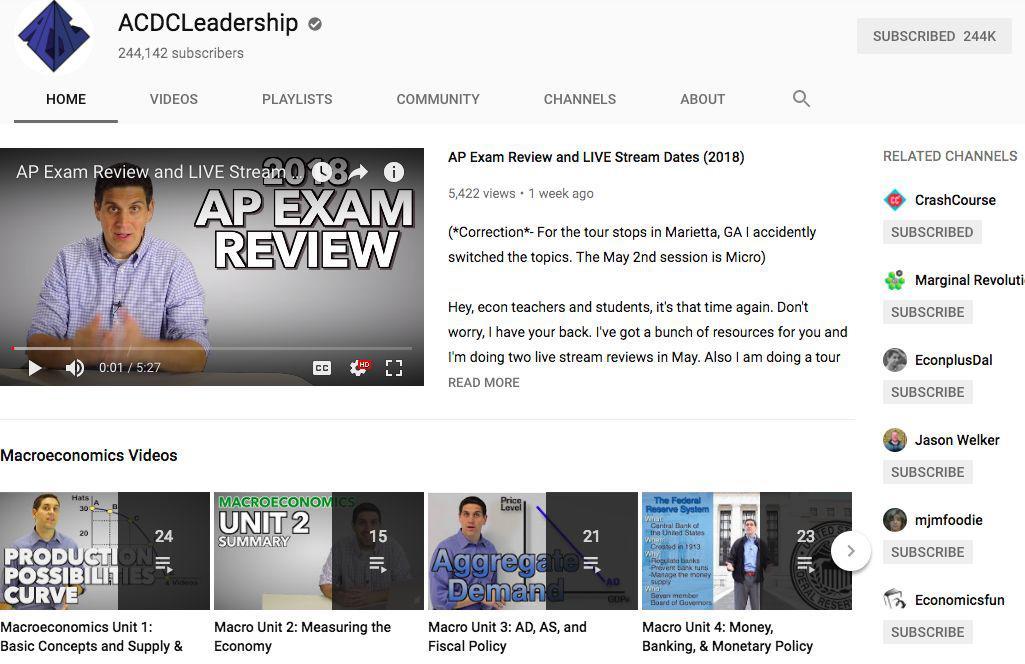Image resolution: width=1025 pixels, height=664 pixels.
Task: Open EconplusDal channel name link
Action: [953, 360]
